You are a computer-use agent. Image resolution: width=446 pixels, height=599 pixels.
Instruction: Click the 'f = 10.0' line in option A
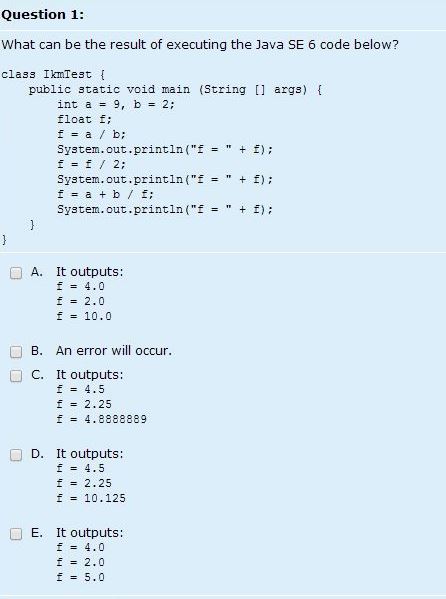(84, 316)
